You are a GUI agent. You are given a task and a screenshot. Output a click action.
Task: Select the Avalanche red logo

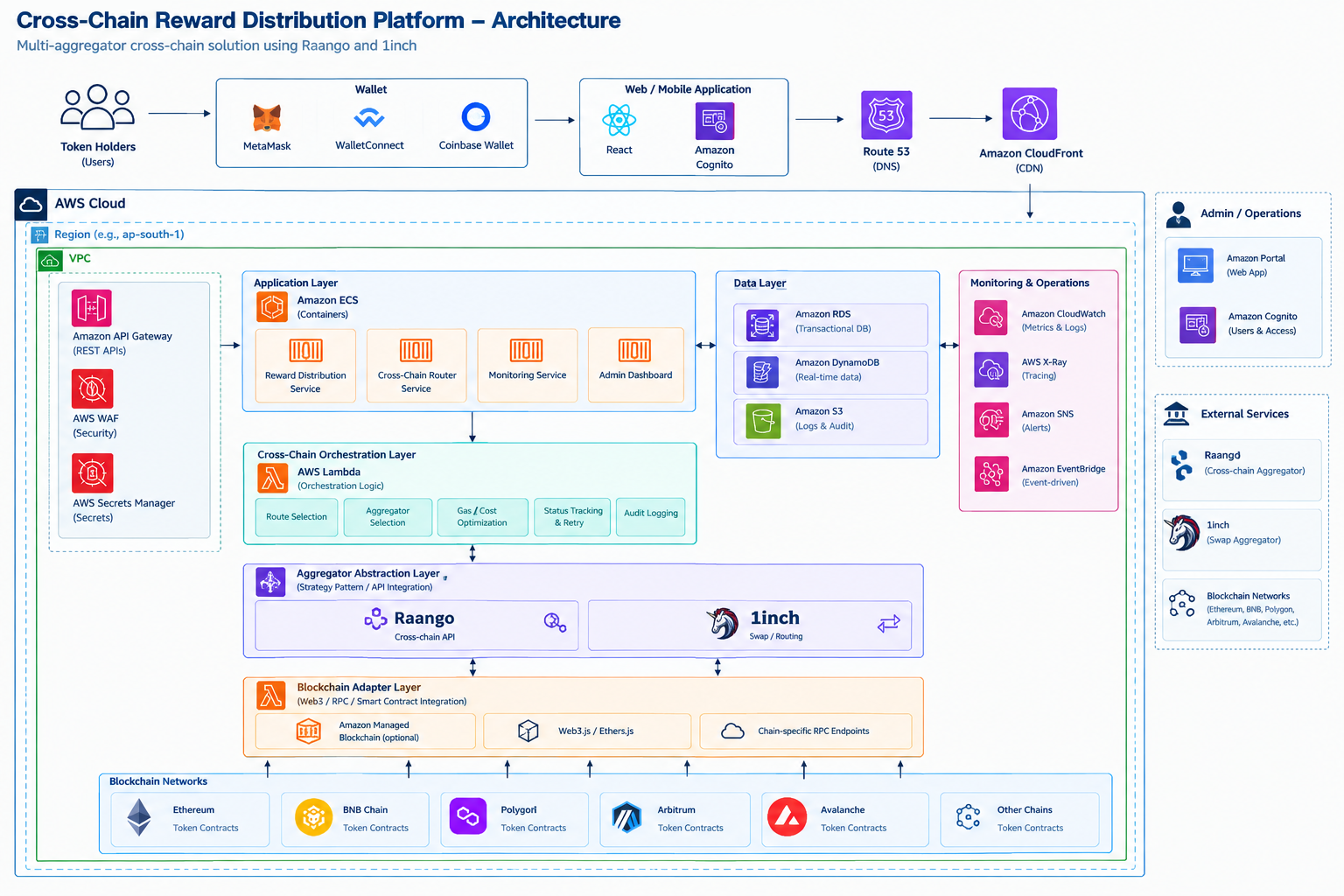[x=787, y=817]
